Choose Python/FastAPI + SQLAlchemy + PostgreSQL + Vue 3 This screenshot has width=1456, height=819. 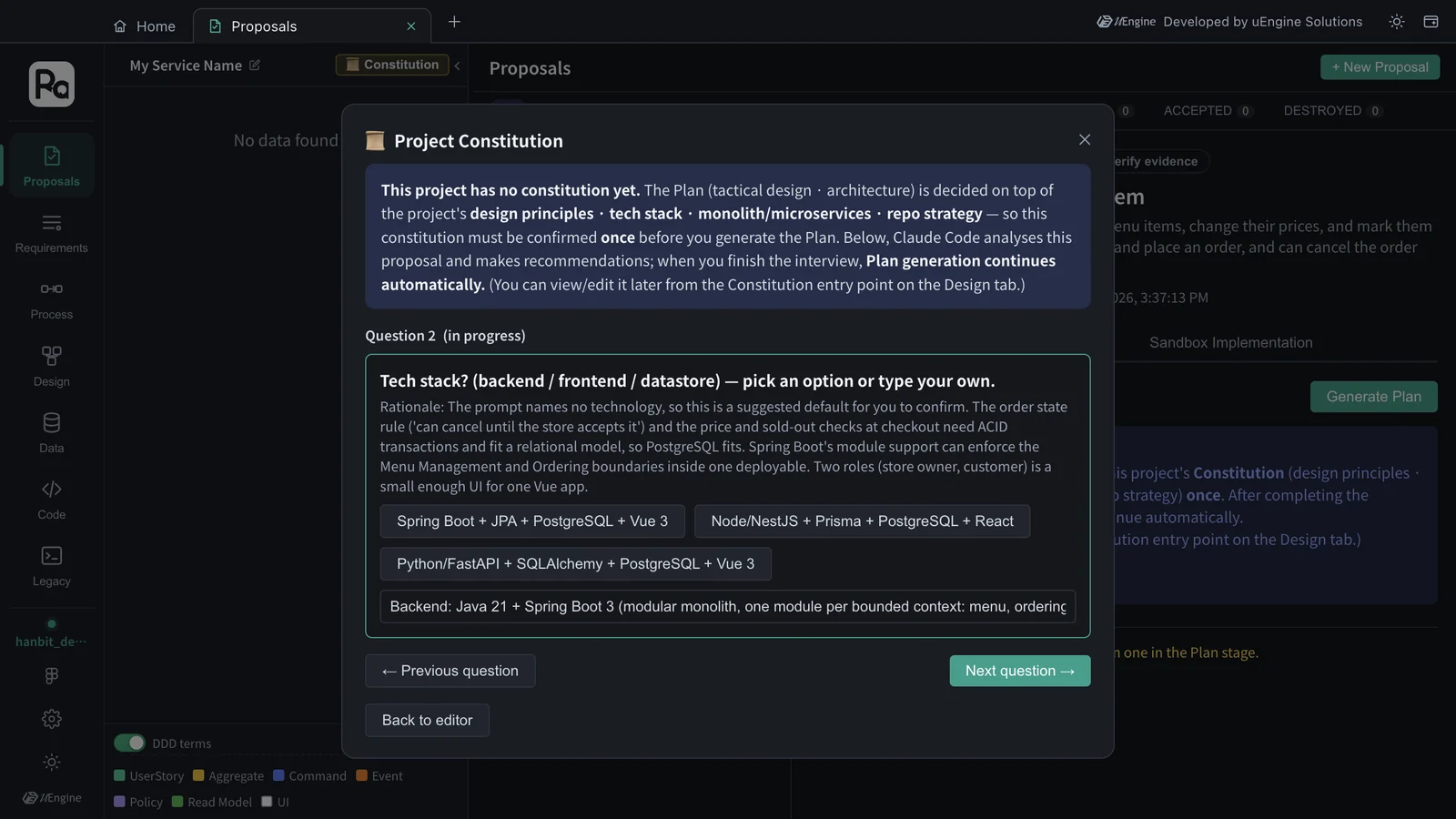click(x=575, y=564)
